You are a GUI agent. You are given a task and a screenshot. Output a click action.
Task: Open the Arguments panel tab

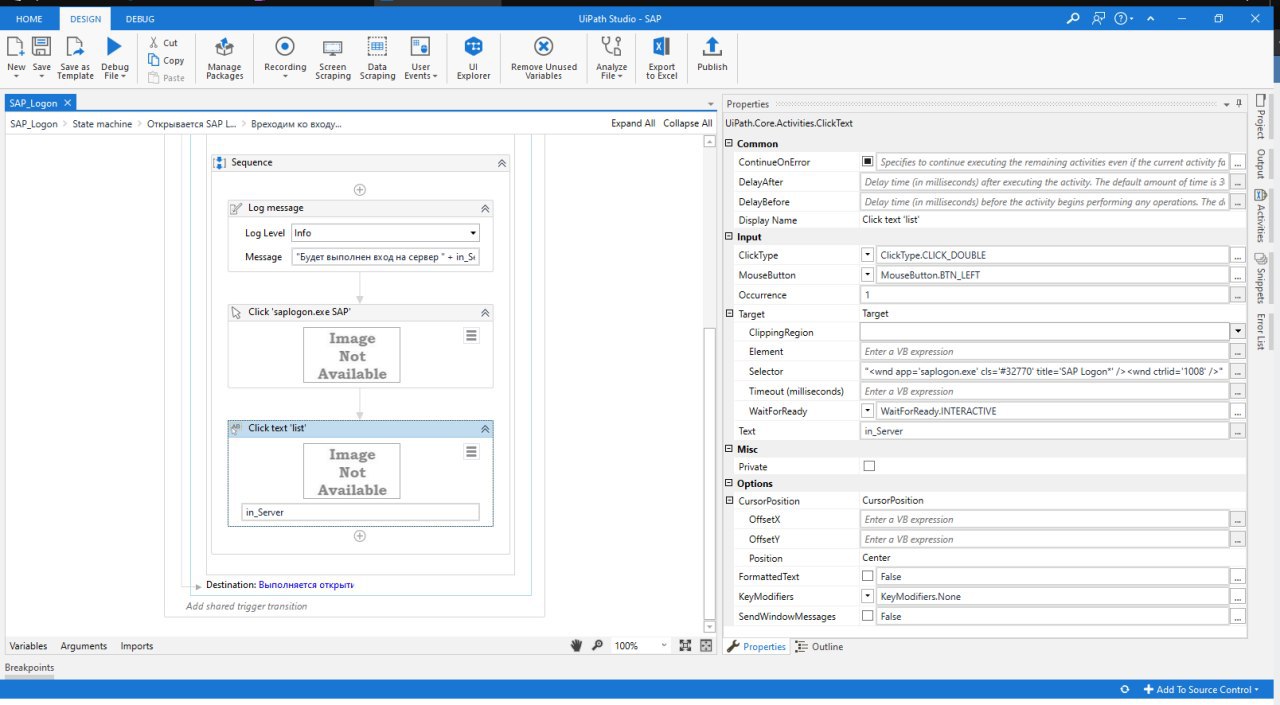(x=83, y=646)
